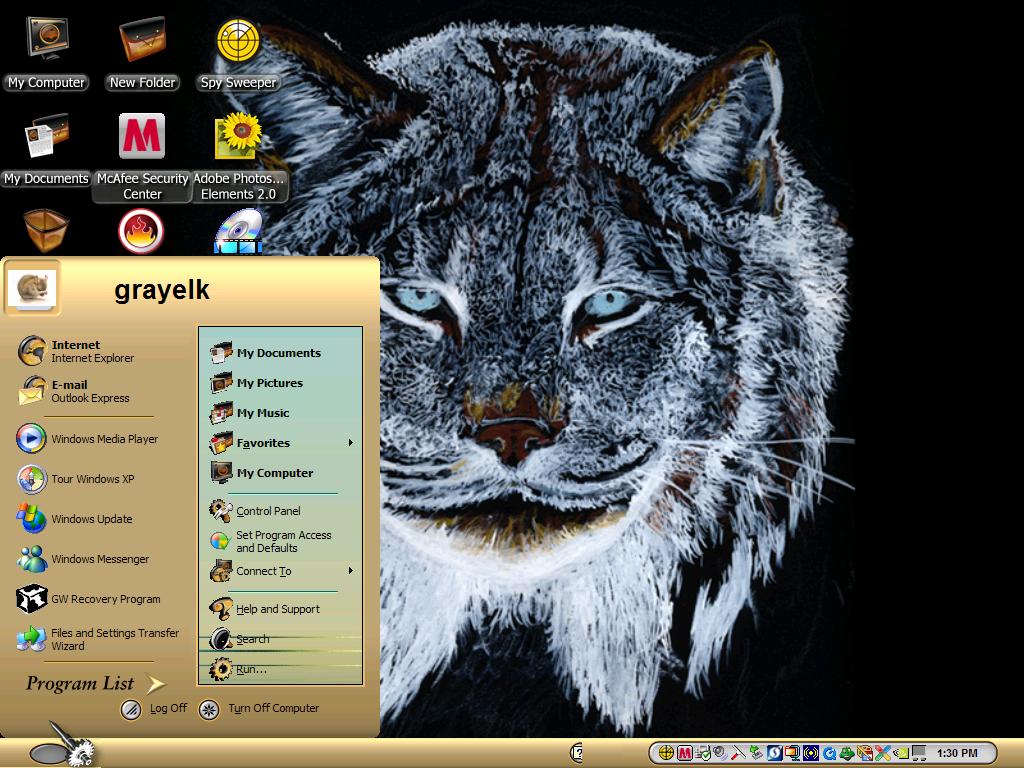This screenshot has width=1024, height=768.
Task: Click Turn Off Computer button
Action: 259,709
